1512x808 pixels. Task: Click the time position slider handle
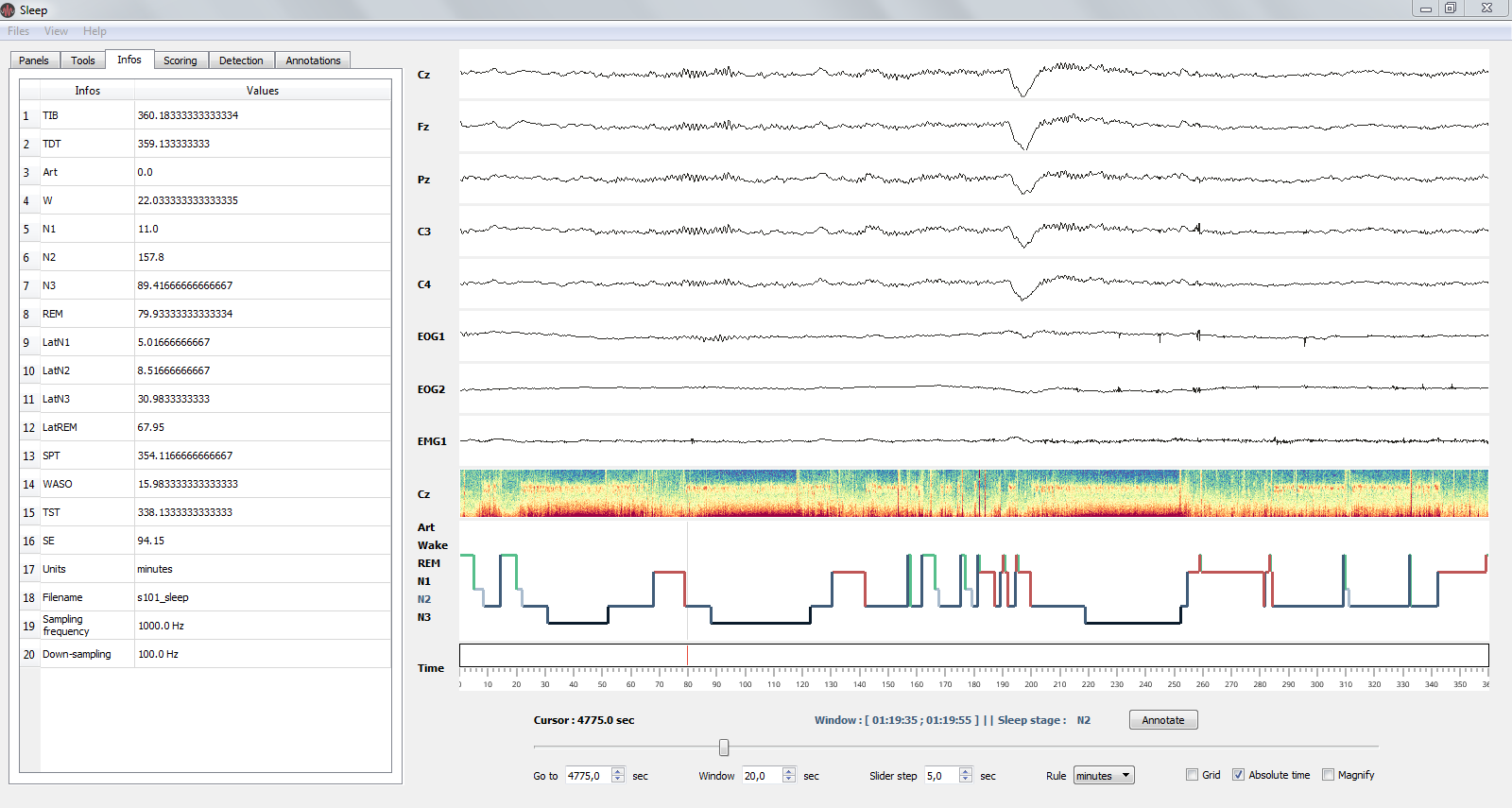[x=724, y=748]
